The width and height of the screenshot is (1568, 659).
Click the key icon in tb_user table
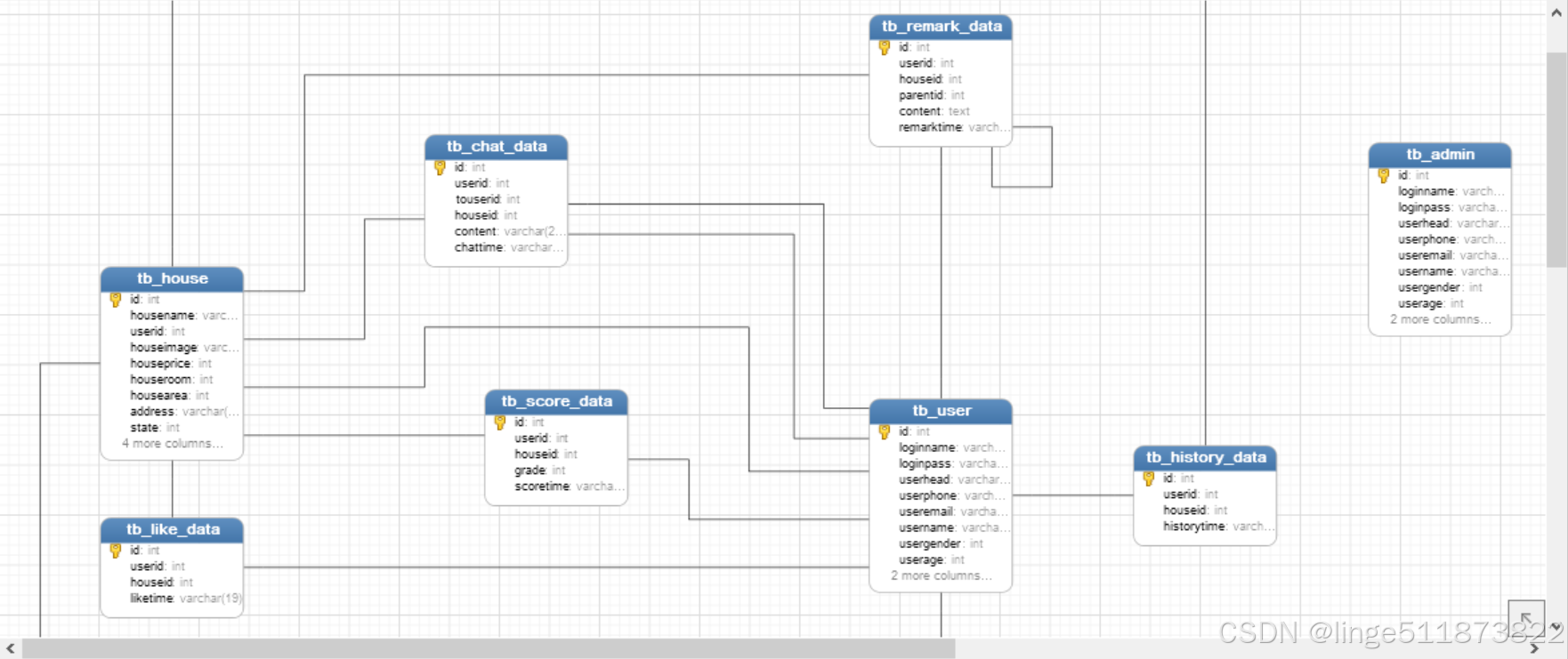point(885,431)
